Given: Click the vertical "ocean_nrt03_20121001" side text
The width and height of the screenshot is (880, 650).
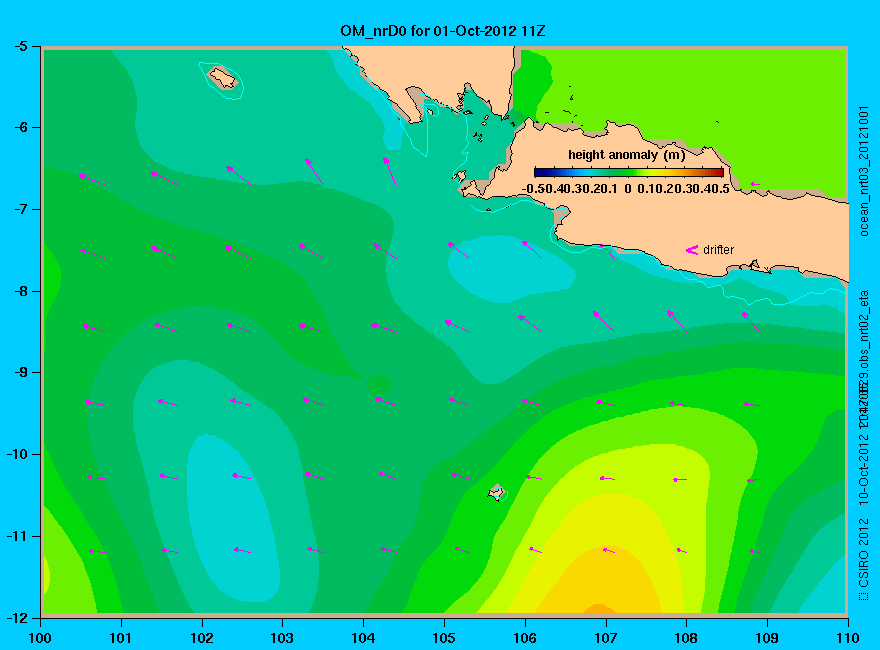Looking at the screenshot, I should click(x=864, y=171).
